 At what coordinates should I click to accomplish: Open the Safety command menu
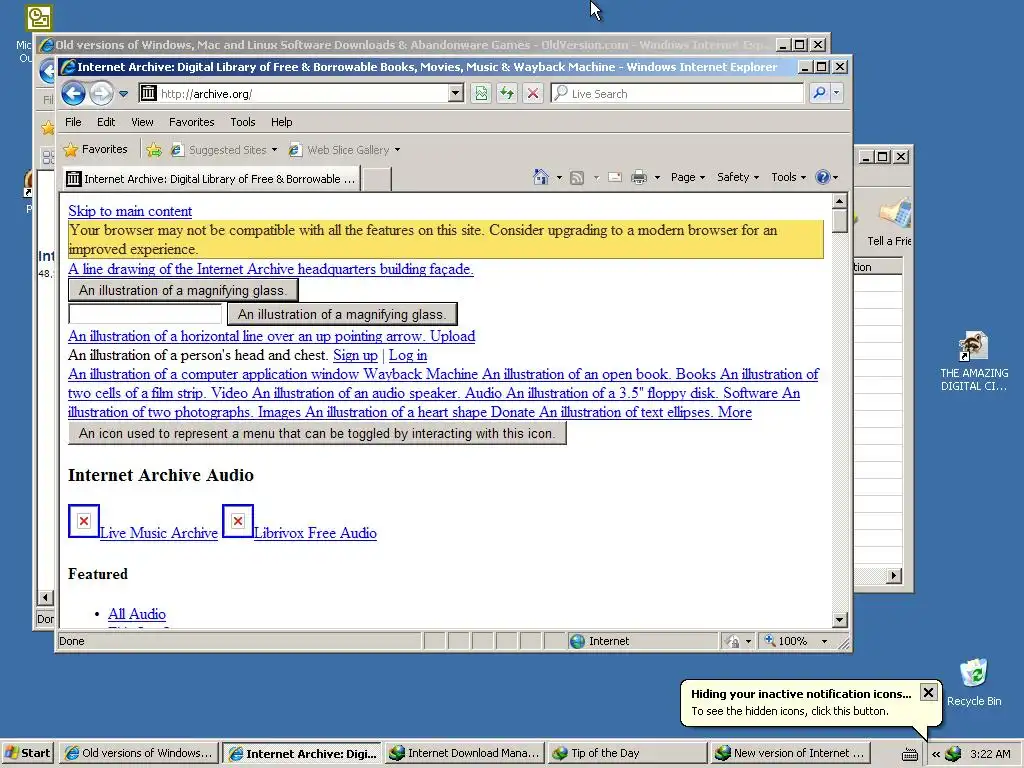(738, 177)
